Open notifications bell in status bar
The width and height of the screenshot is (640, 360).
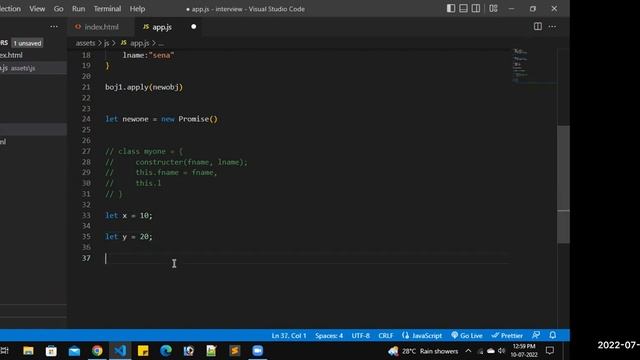pyautogui.click(x=553, y=335)
